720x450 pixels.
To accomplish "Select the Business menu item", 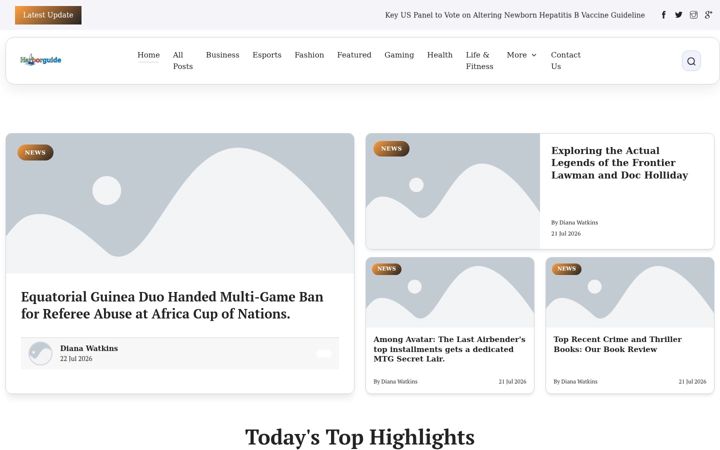I will tap(223, 55).
